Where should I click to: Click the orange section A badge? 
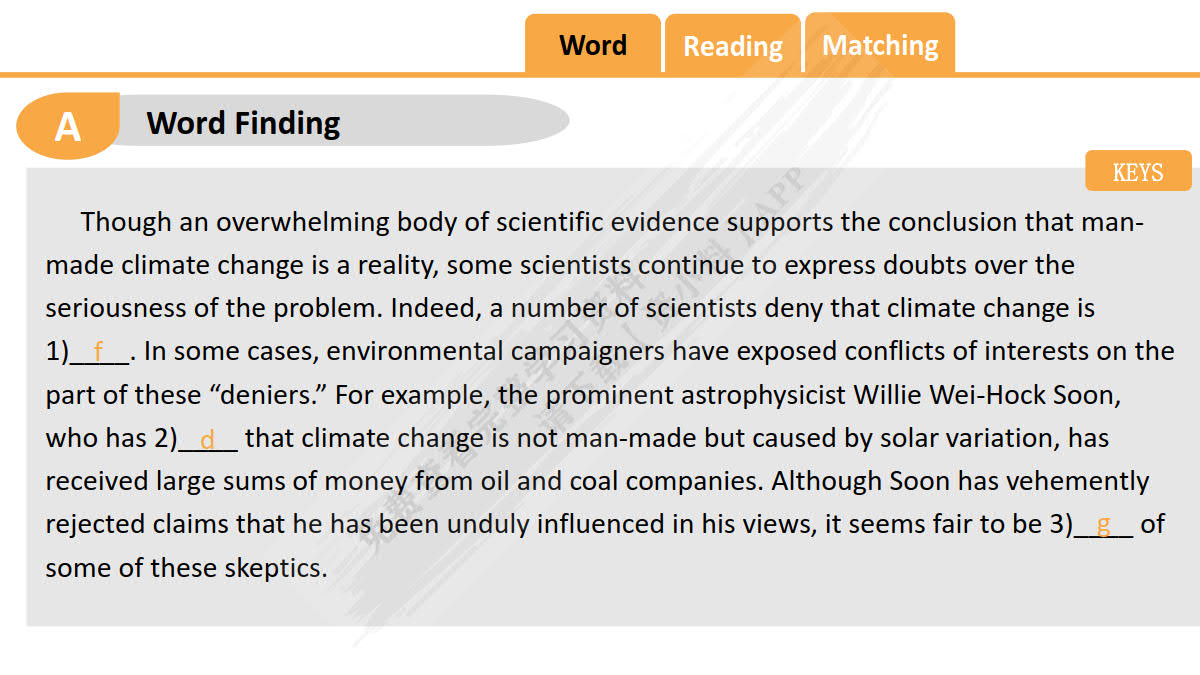coord(67,126)
